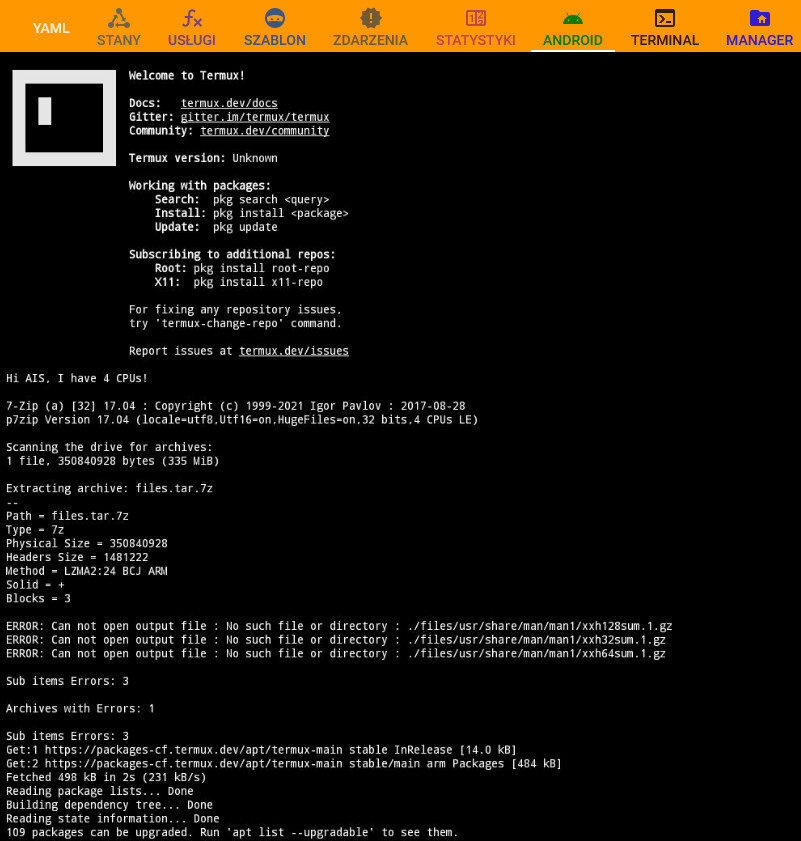Click the xxh64sum.1.gz error line
The image size is (801, 841).
click(336, 654)
